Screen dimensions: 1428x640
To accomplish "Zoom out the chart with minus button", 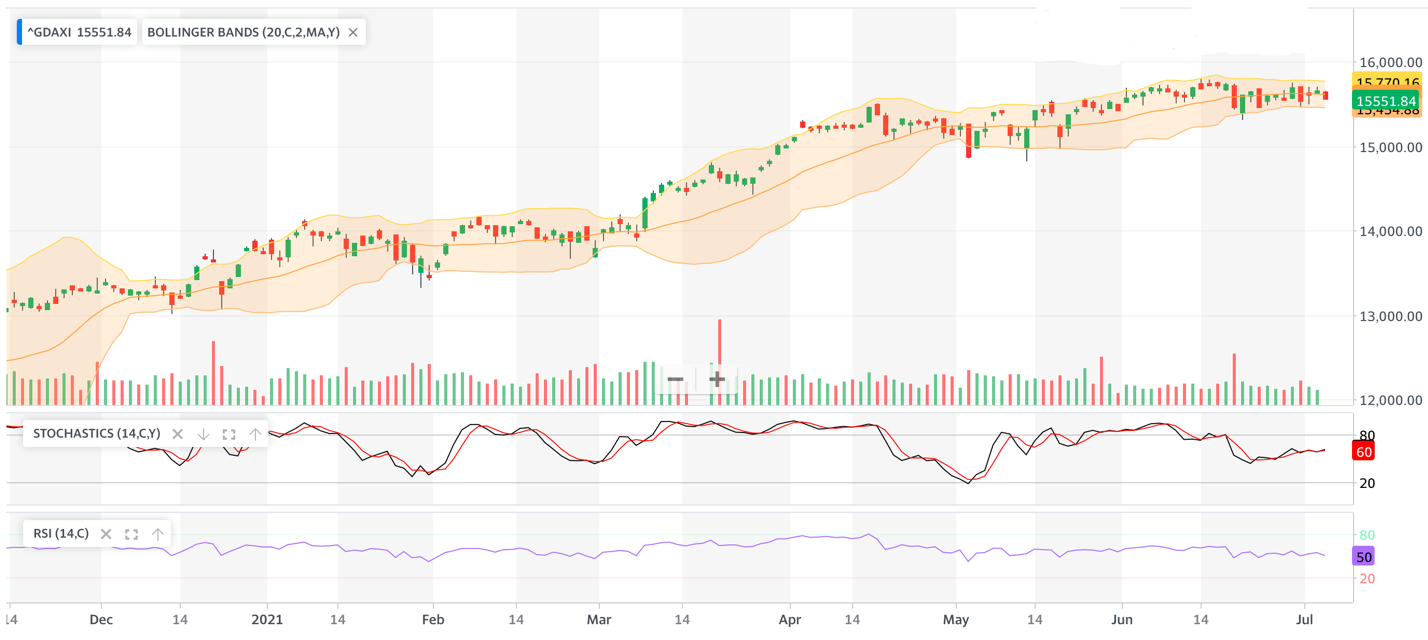I will pyautogui.click(x=675, y=380).
